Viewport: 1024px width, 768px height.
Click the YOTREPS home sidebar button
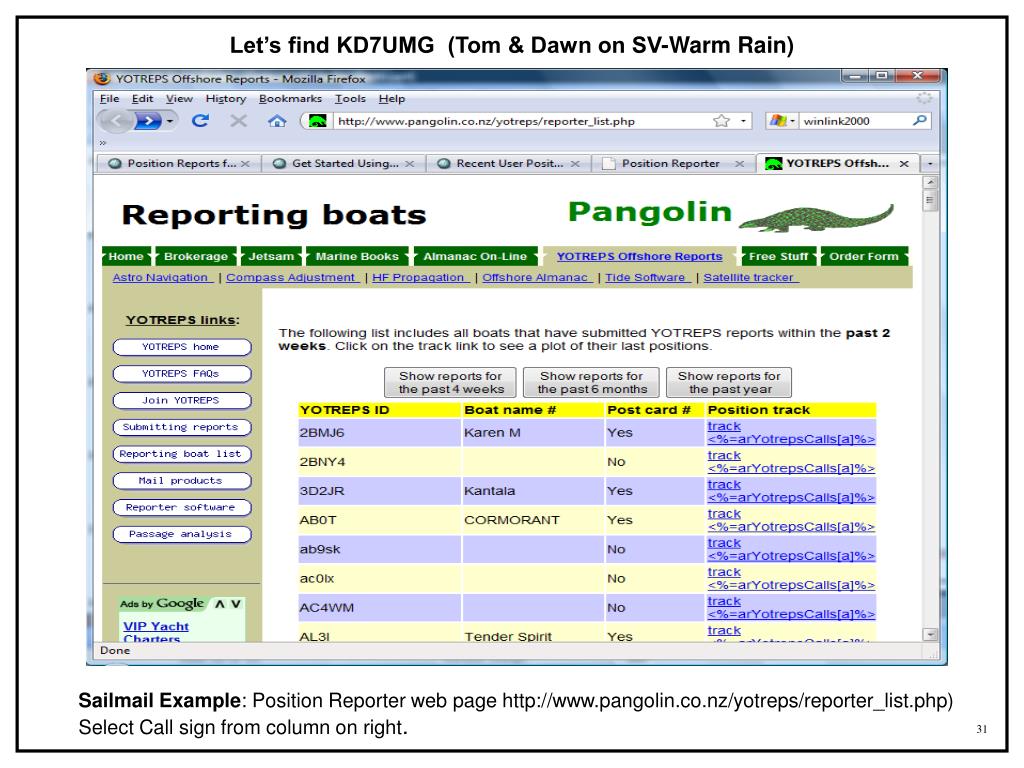click(x=182, y=347)
